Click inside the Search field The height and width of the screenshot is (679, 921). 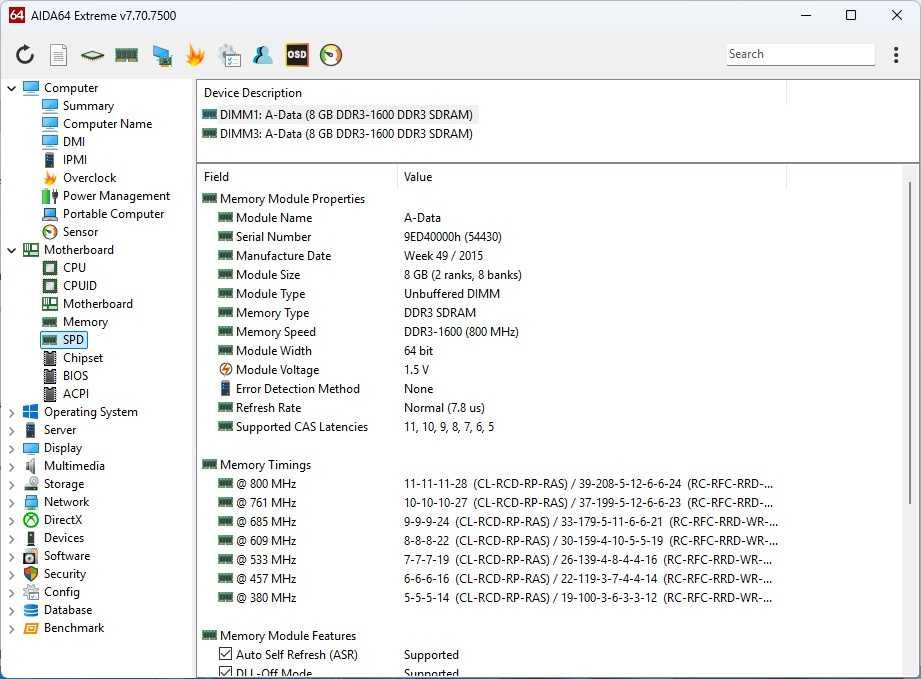coord(800,54)
